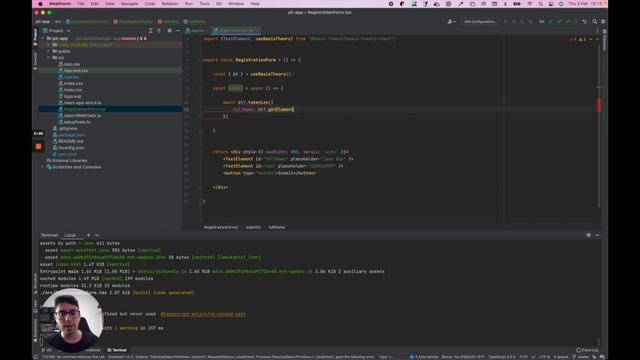Open the Run menu
The height and width of the screenshot is (360, 640).
(189, 4)
